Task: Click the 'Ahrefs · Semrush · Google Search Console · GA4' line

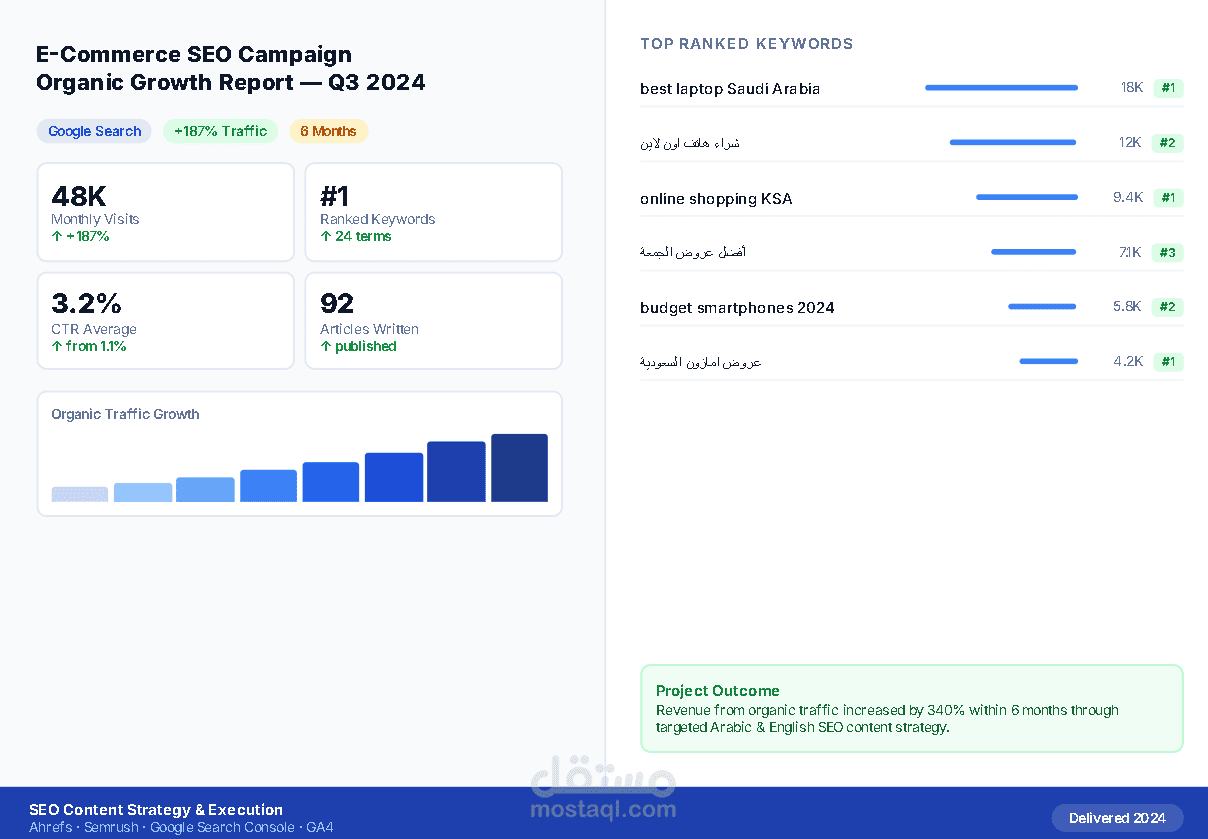Action: pos(181,828)
